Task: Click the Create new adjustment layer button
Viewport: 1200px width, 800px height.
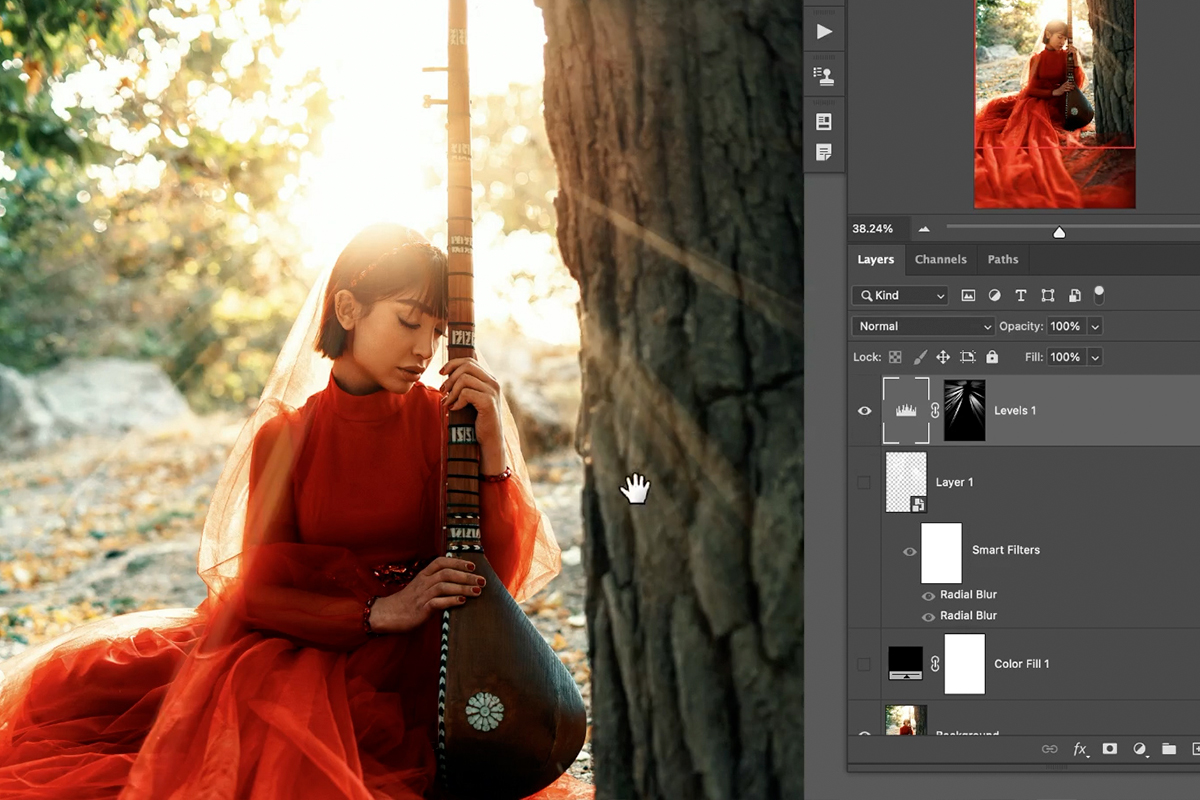Action: coord(1140,748)
